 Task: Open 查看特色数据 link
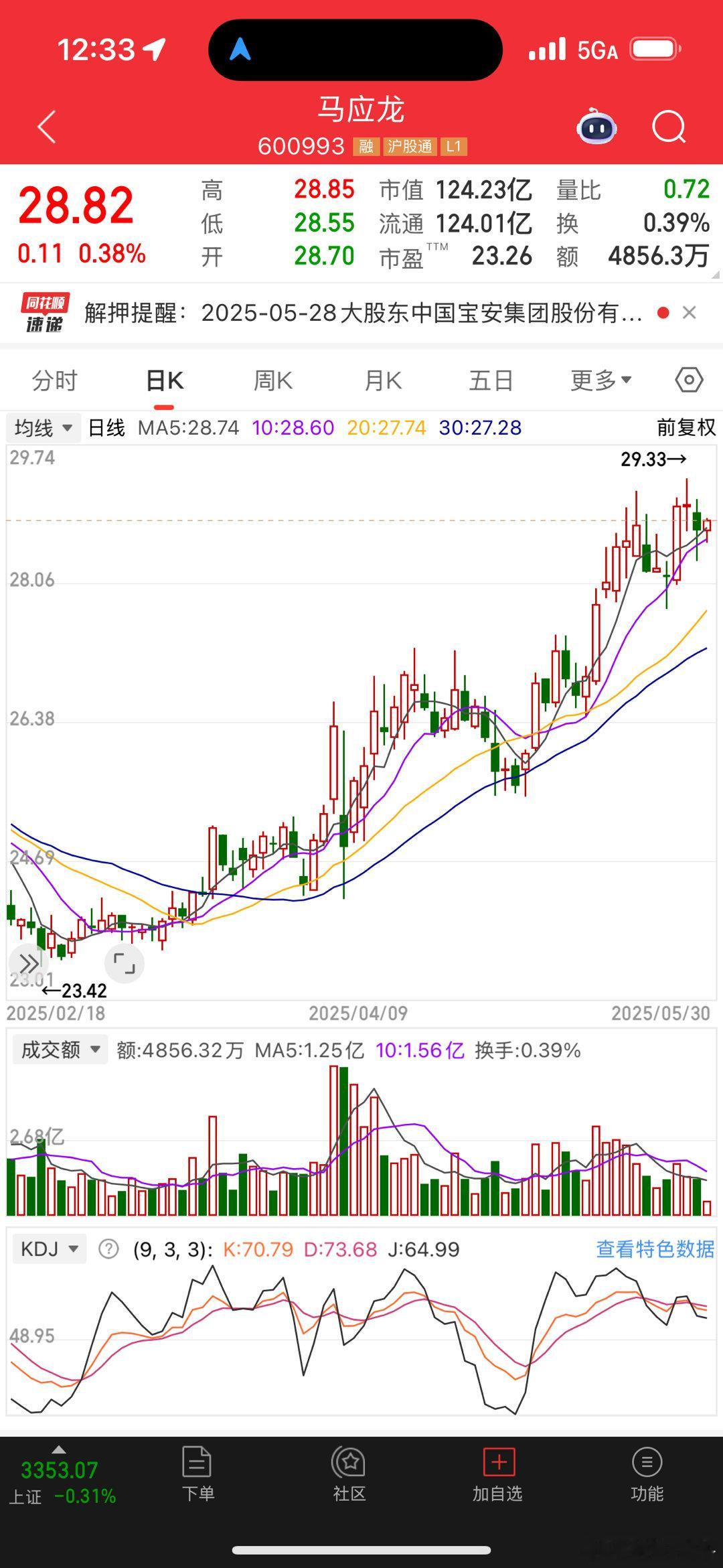pyautogui.click(x=655, y=1249)
